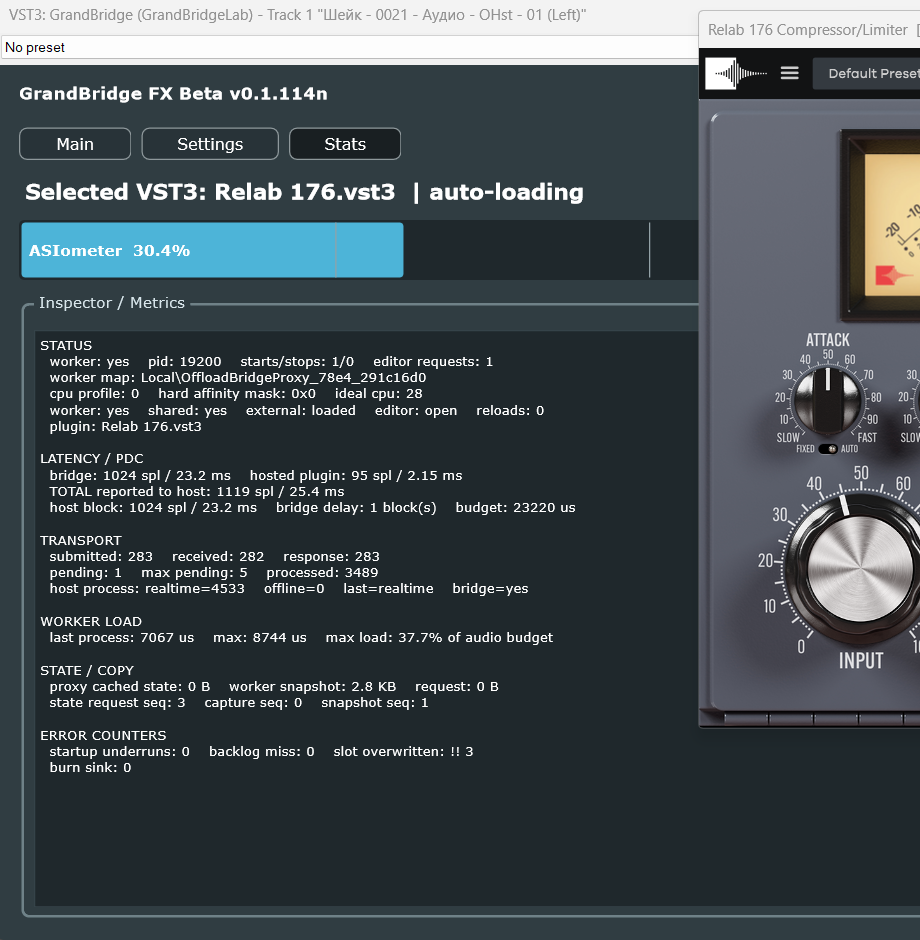Click the 'pid: 19200' value
Screen dimensions: 920x940
(x=185, y=361)
